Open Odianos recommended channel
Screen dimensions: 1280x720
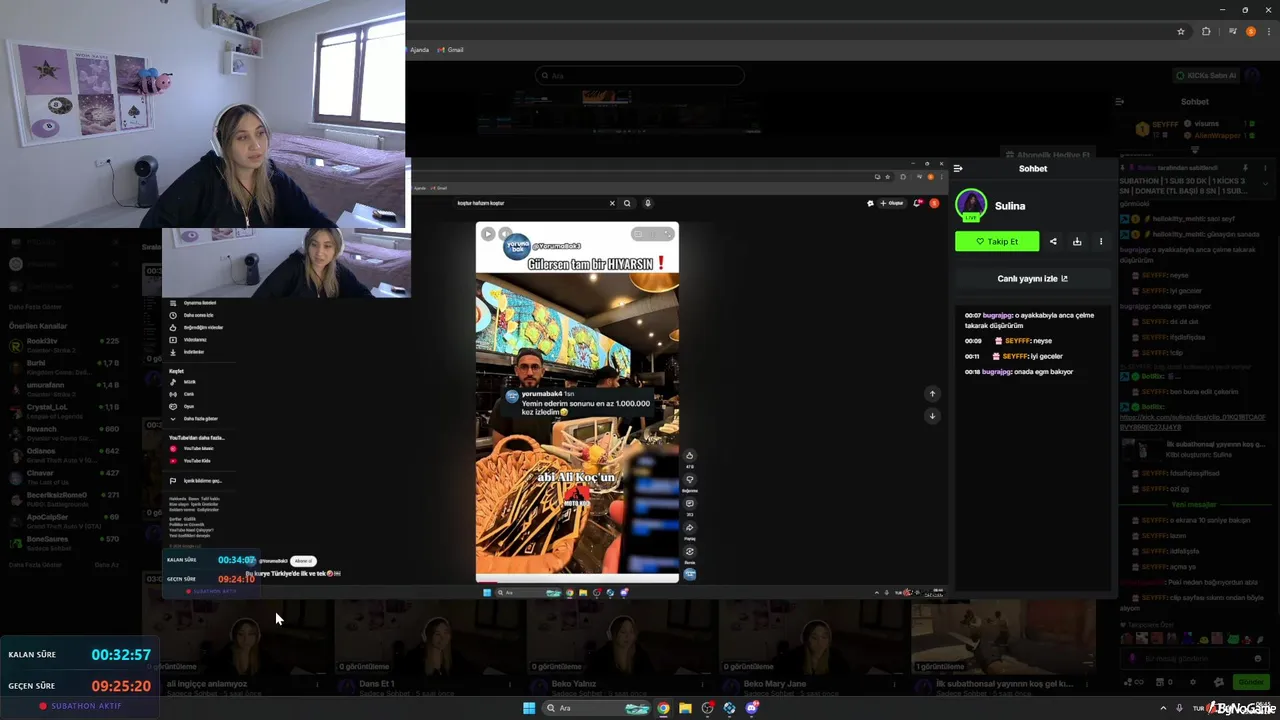coord(64,455)
